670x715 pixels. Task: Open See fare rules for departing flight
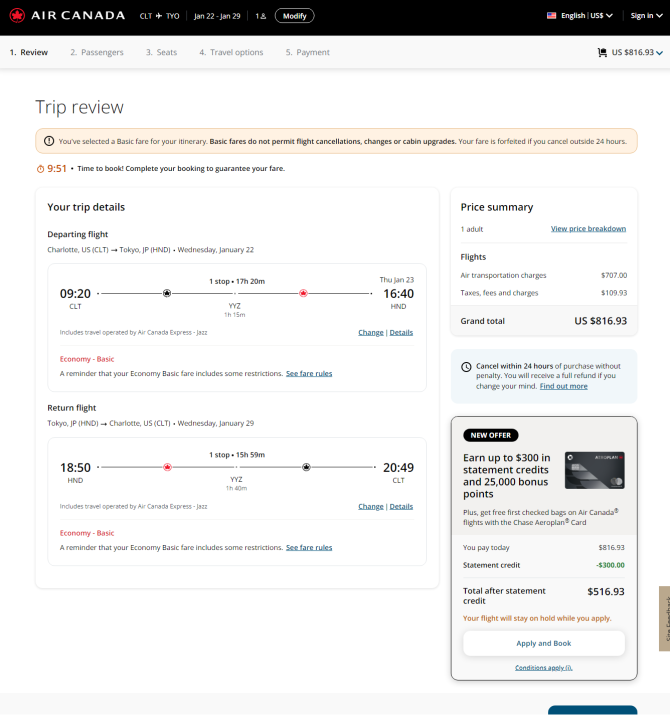pyautogui.click(x=309, y=373)
